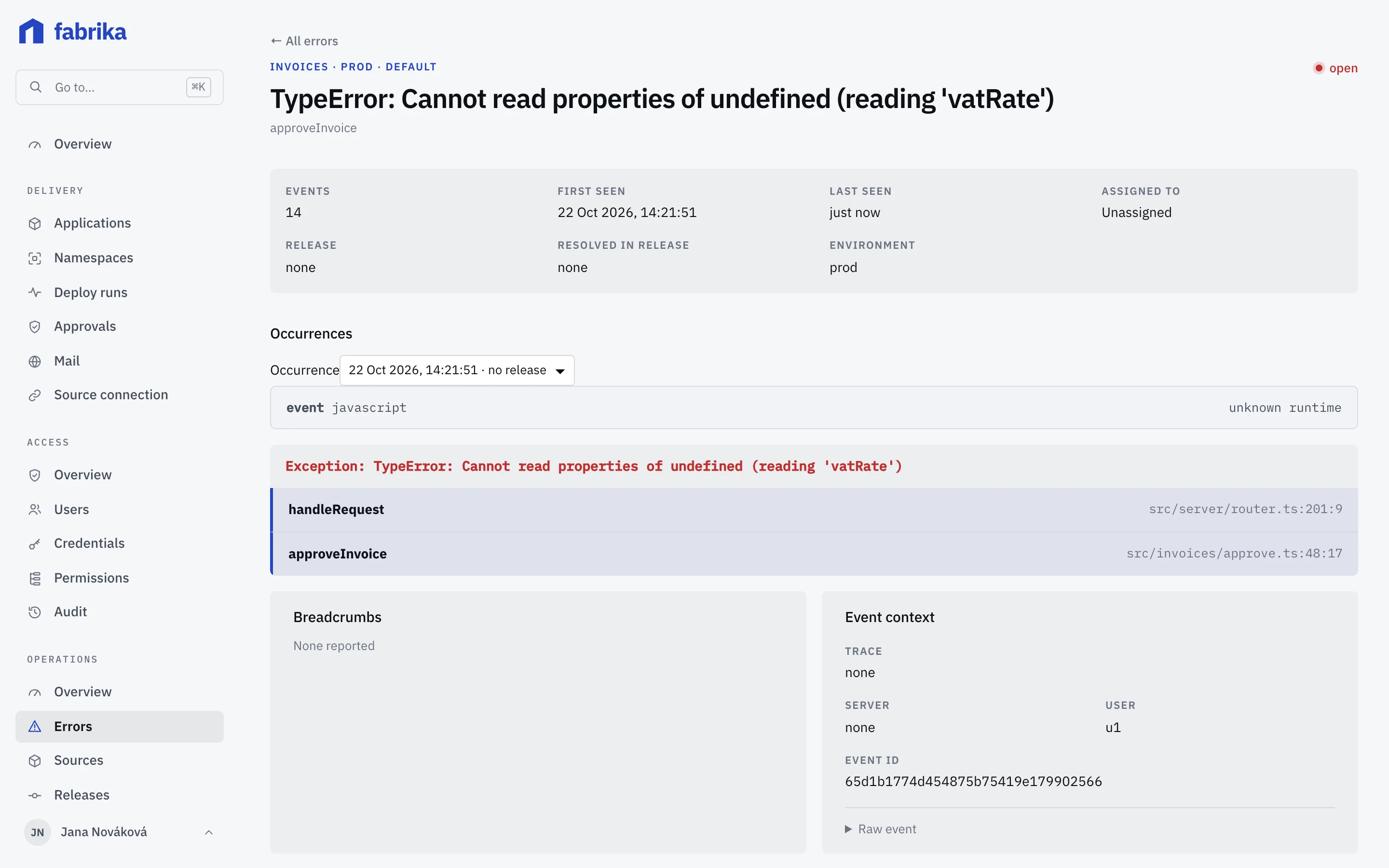The height and width of the screenshot is (868, 1389).
Task: Click the Operations Overview gauge icon
Action: tap(35, 692)
